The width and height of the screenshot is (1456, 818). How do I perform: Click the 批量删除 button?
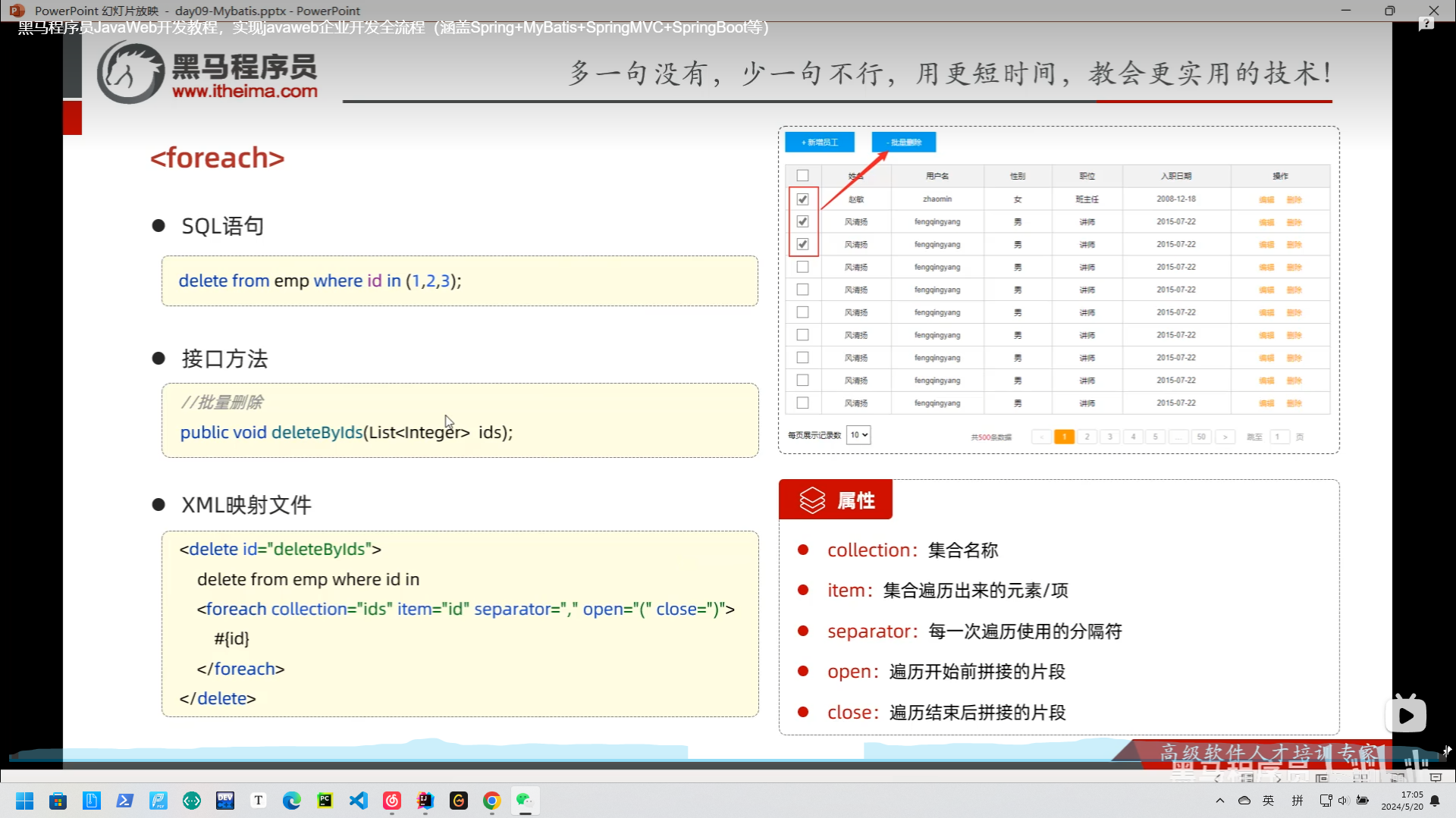904,142
